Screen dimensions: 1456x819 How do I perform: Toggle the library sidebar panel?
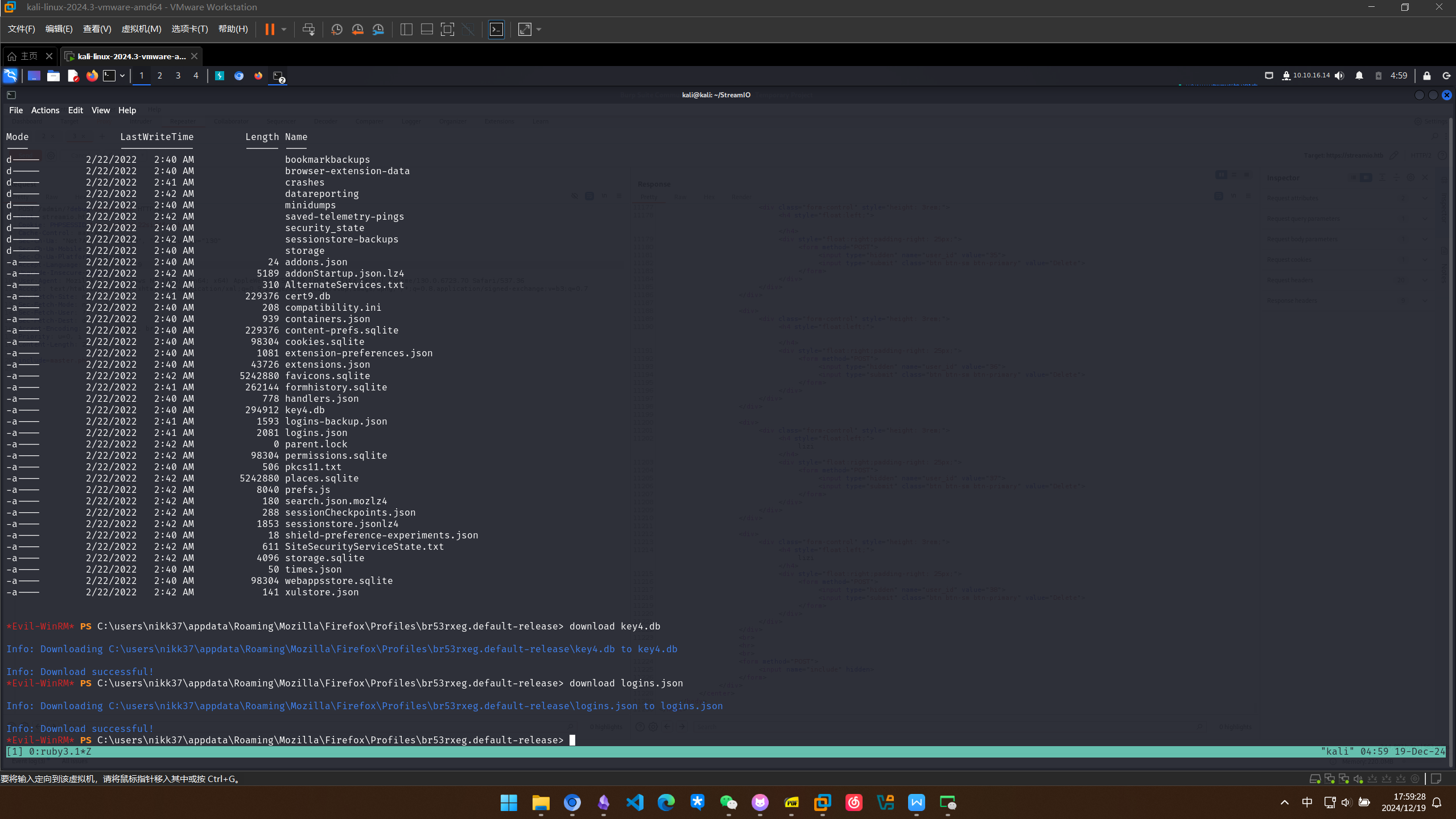coord(406,30)
